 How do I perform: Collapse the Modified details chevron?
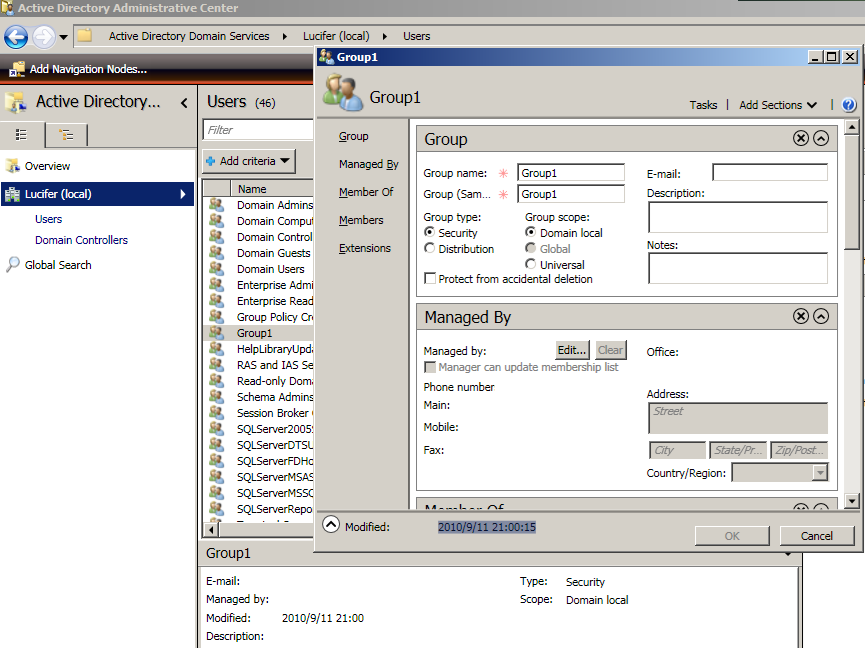point(330,524)
